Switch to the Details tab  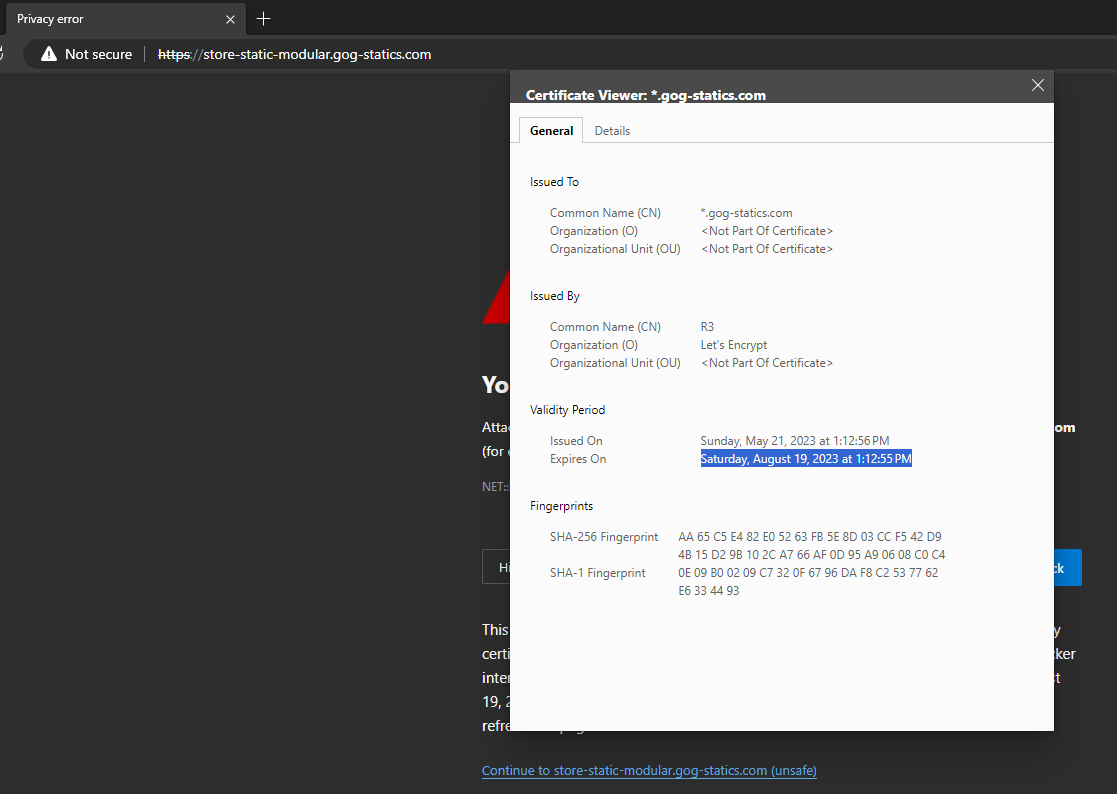[612, 130]
